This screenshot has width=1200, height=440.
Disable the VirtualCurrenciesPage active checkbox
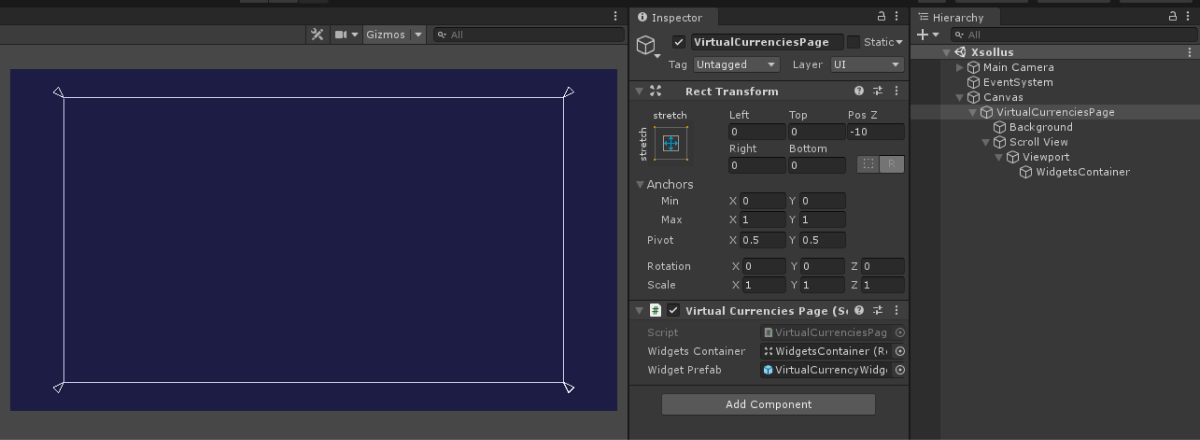[x=679, y=42]
